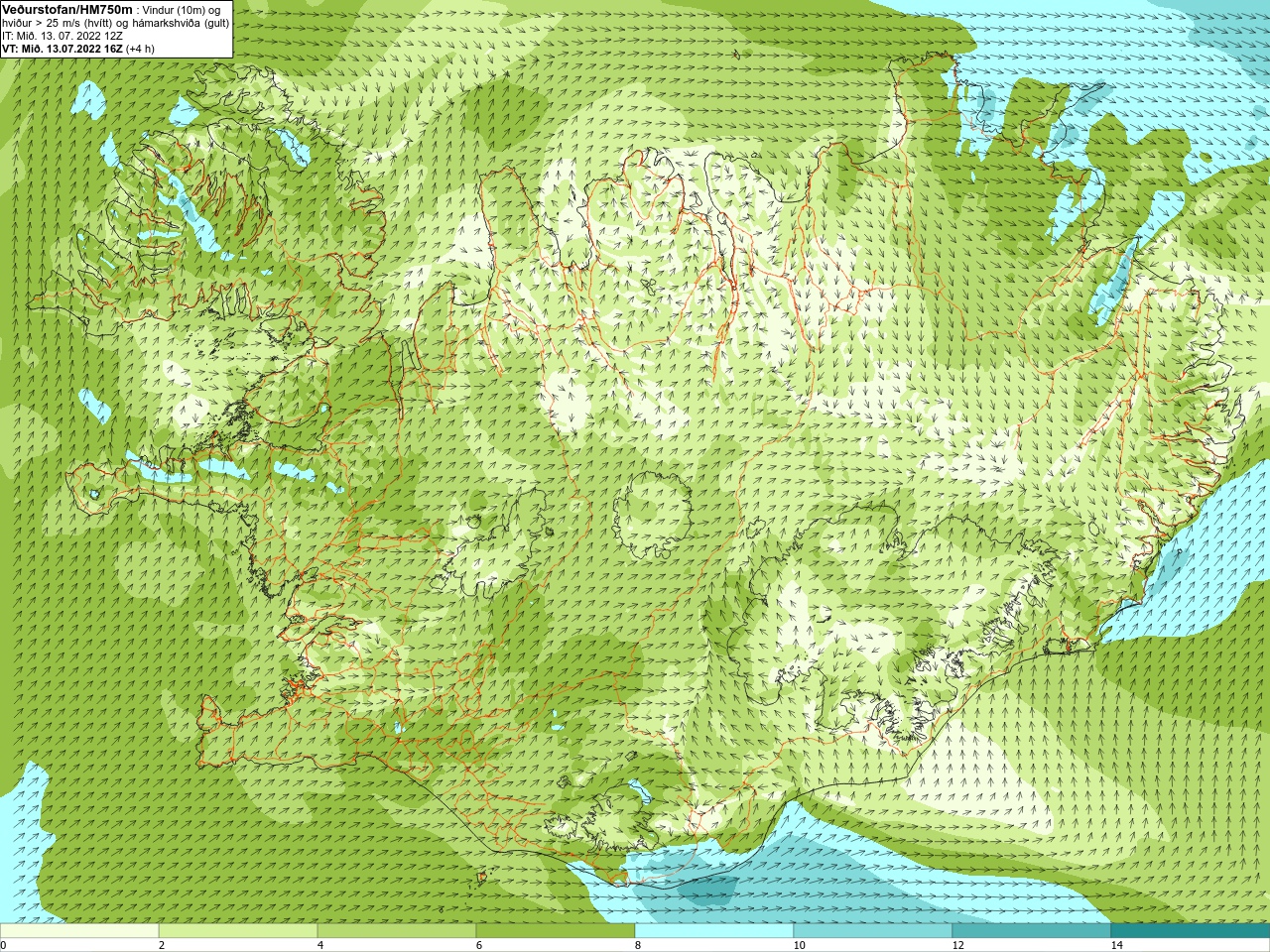Image resolution: width=1270 pixels, height=952 pixels.
Task: Click the 'VT: Mið. 13.07.2022 16Z' valid time
Action: [x=63, y=49]
